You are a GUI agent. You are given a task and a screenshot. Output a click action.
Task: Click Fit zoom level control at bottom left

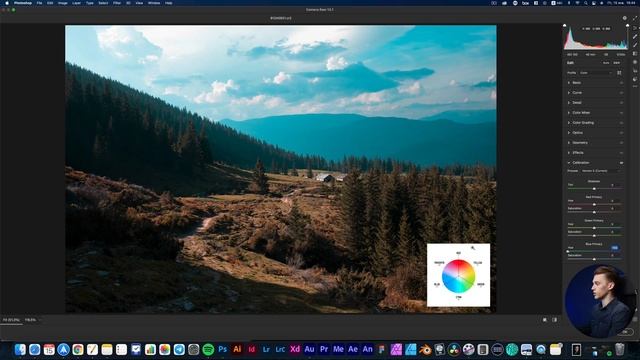[11, 320]
